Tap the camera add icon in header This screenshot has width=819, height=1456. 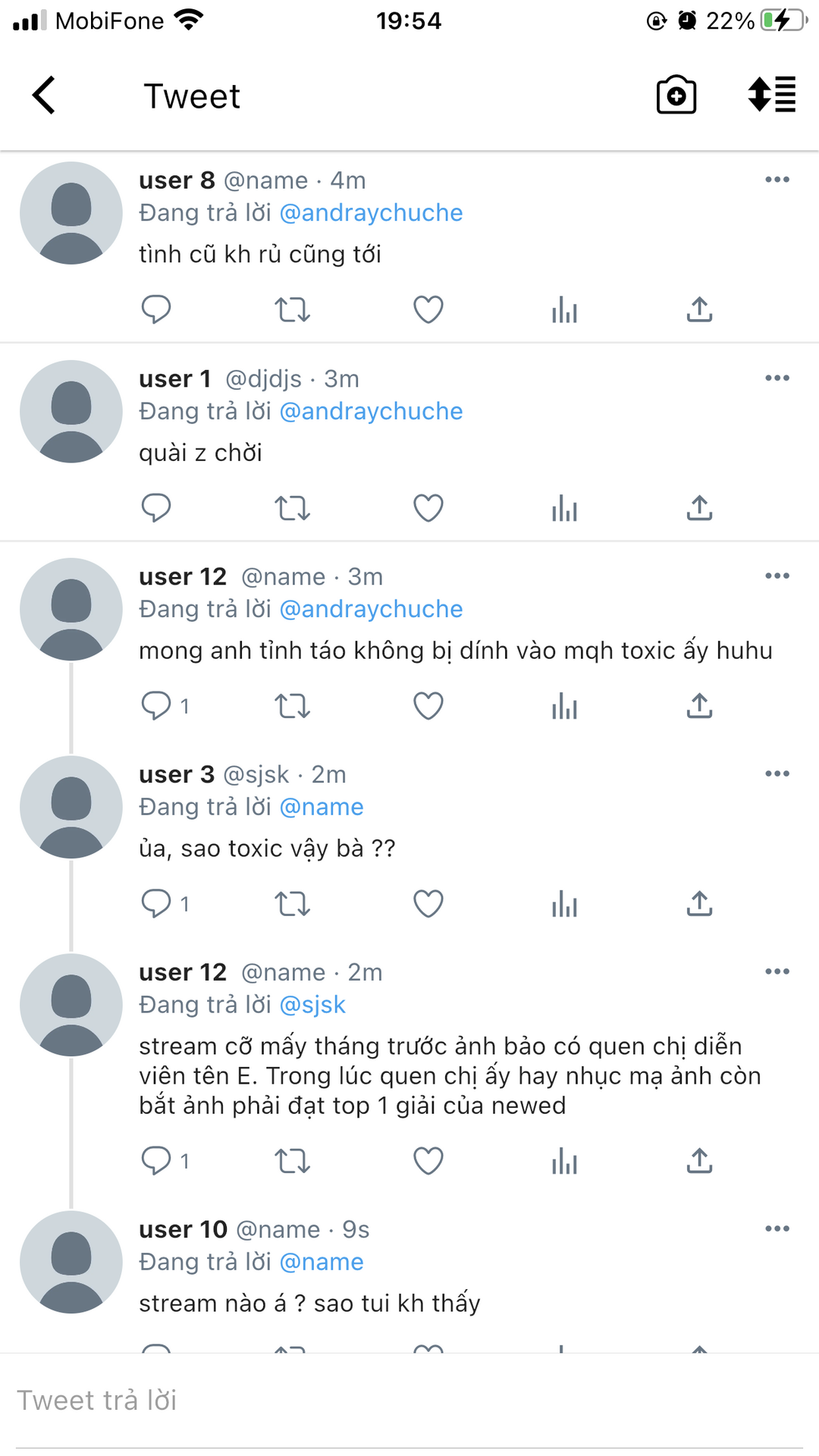click(x=676, y=96)
